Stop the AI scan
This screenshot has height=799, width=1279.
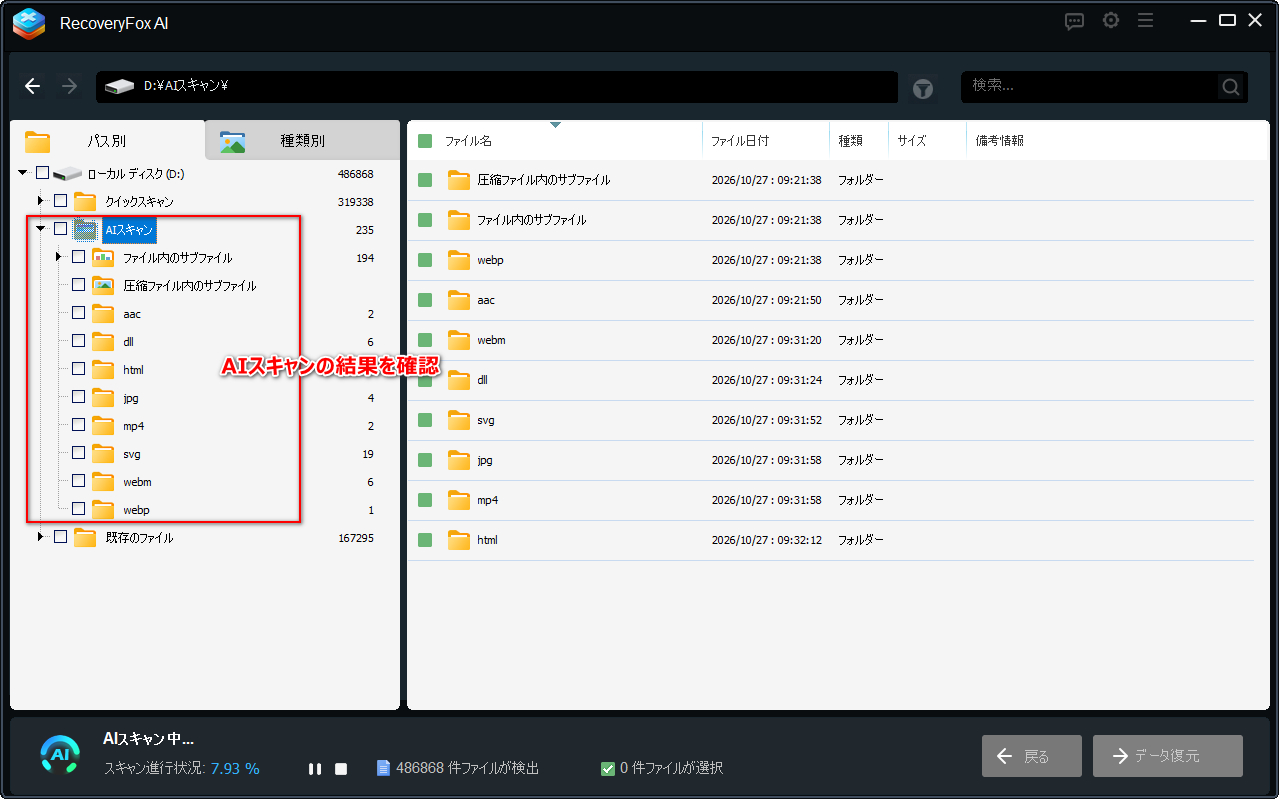(341, 769)
